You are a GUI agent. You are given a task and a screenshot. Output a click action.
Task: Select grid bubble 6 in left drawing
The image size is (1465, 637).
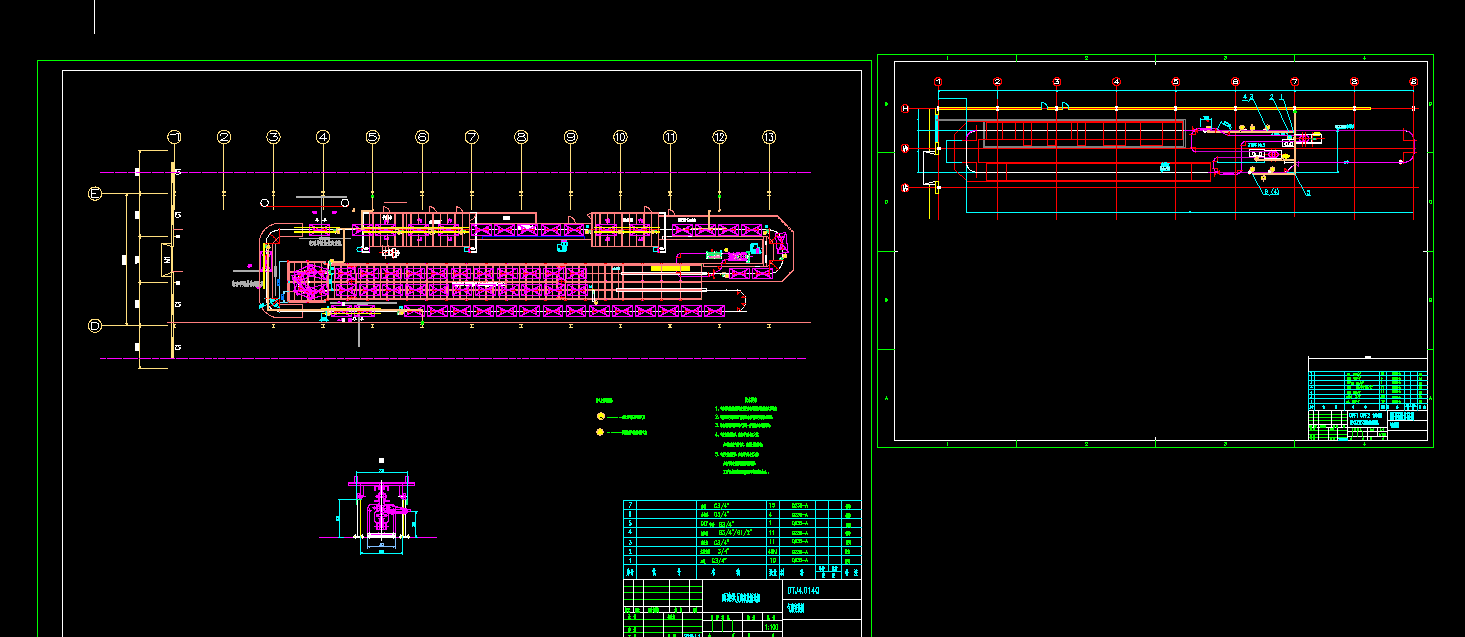(422, 137)
